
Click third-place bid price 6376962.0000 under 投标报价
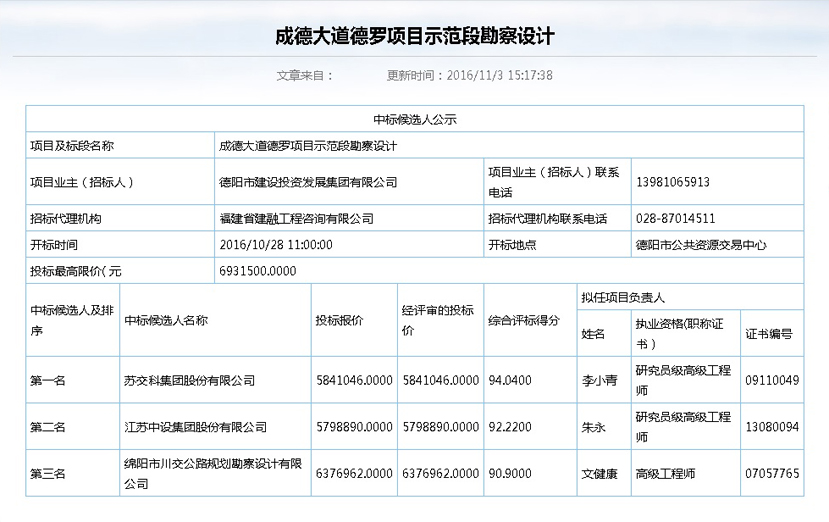tap(354, 473)
